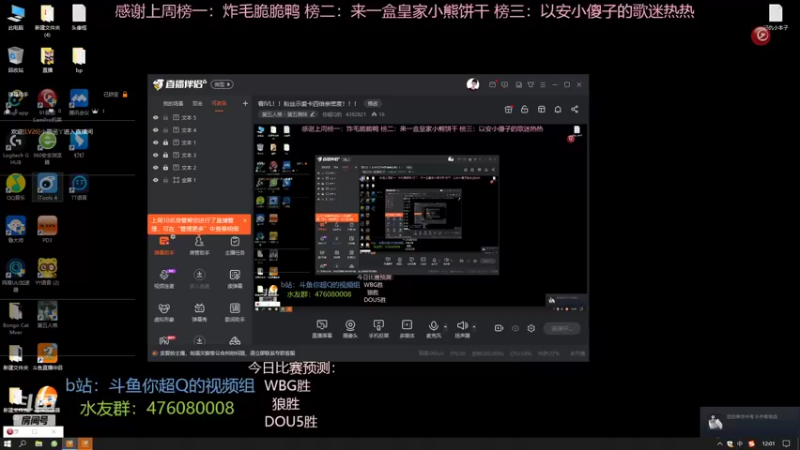Viewport: 800px width, 450px height.
Task: Click the 直播中 live status button
Action: 562,329
